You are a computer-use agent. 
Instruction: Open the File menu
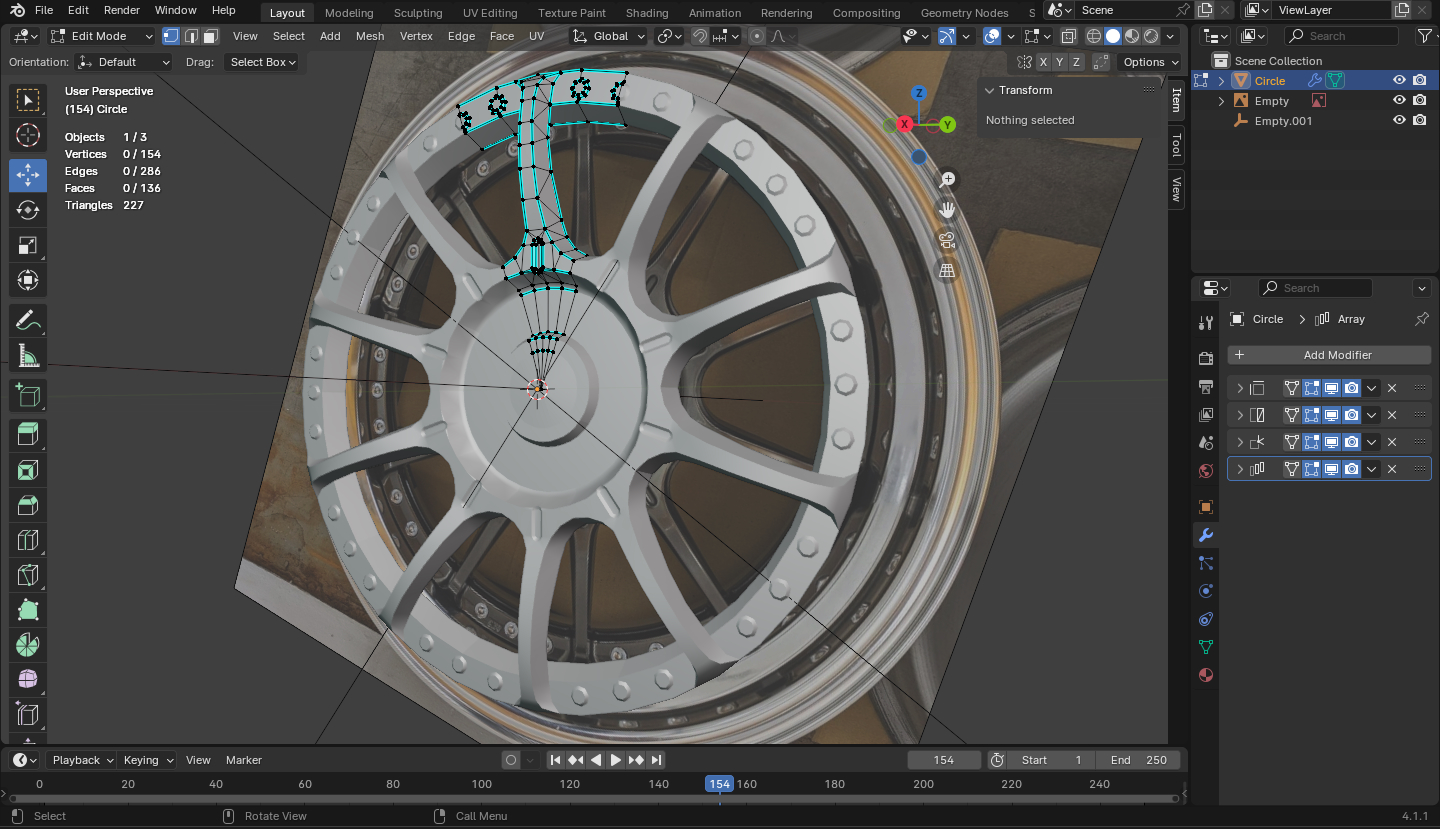tap(44, 10)
